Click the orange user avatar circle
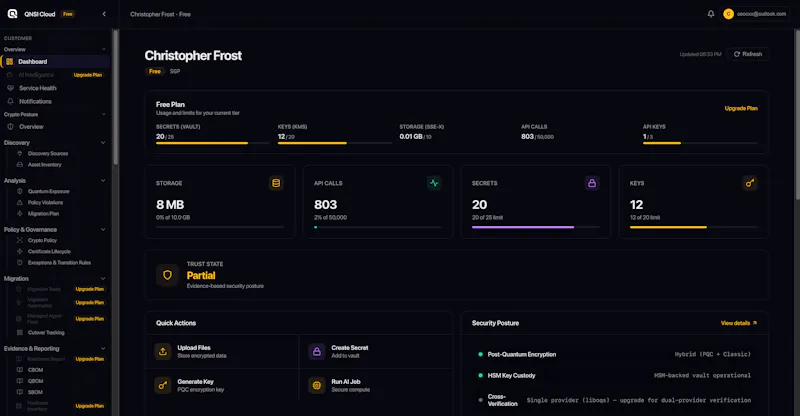800x416 pixels. [x=728, y=14]
